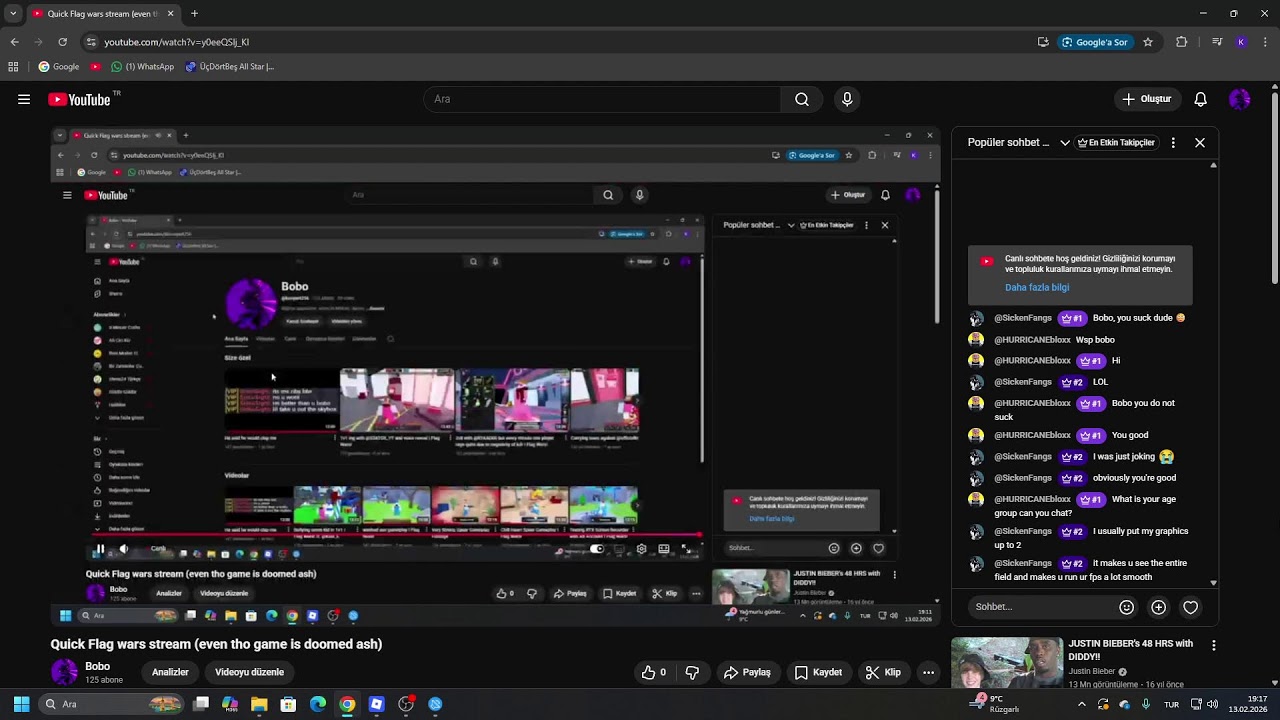View site information icon in address bar
This screenshot has width=1280, height=720.
click(x=91, y=42)
